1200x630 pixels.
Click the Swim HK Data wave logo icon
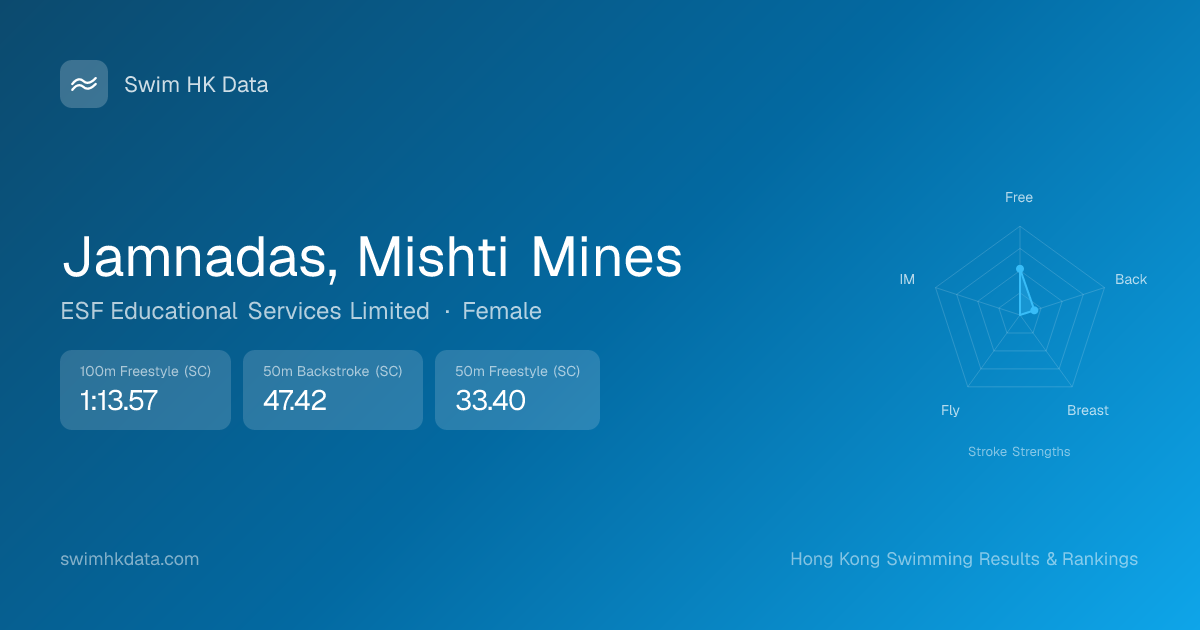click(x=84, y=84)
